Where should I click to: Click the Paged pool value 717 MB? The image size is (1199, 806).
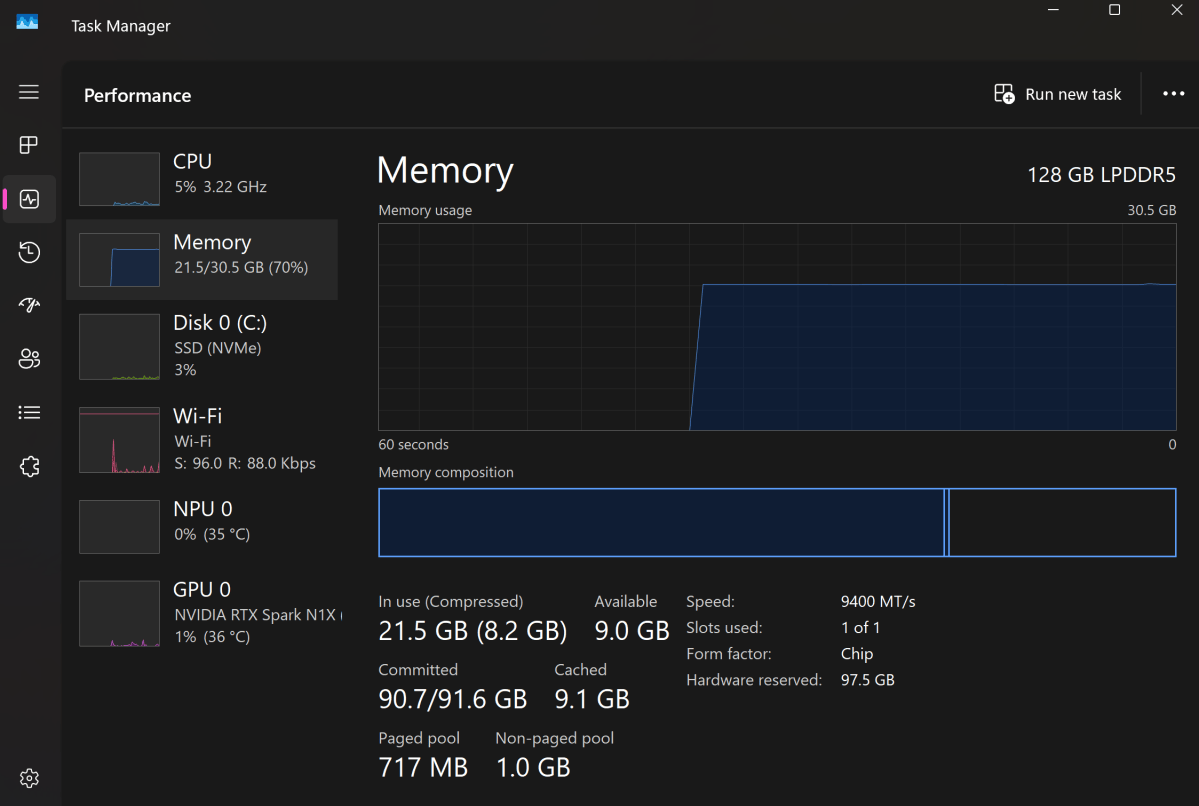(x=423, y=767)
